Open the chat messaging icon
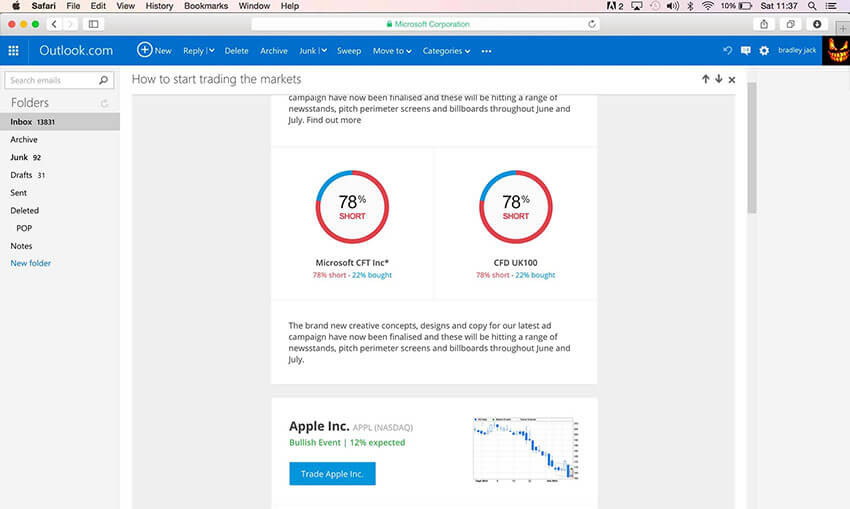This screenshot has height=509, width=850. (745, 51)
